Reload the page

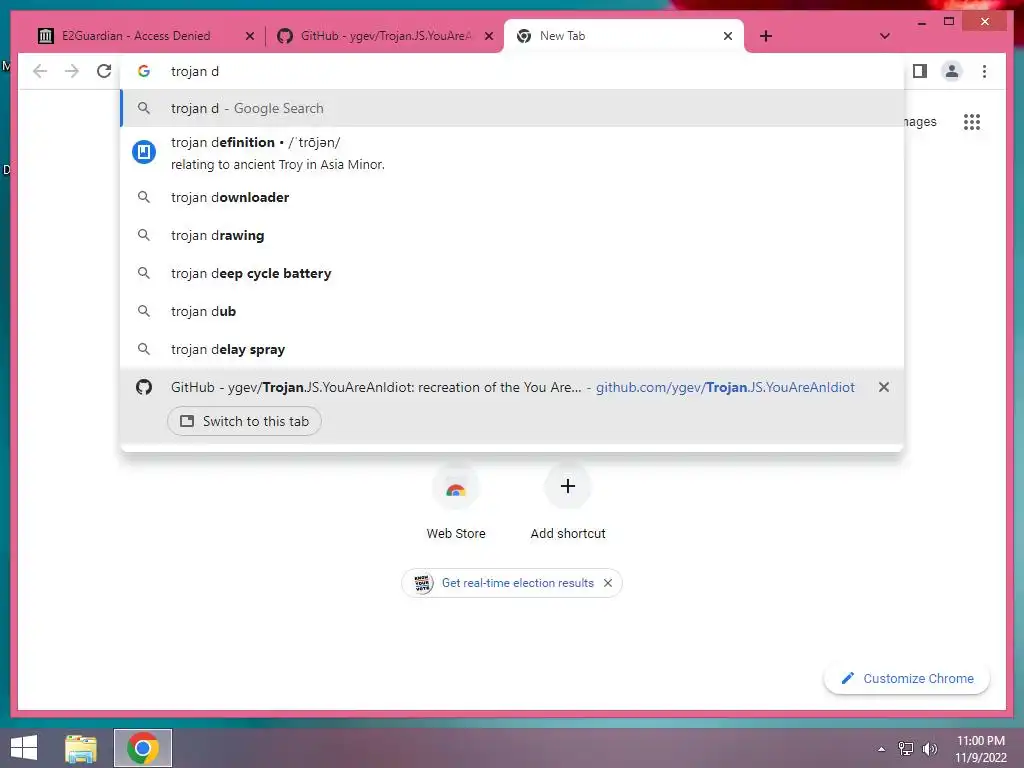(x=104, y=71)
